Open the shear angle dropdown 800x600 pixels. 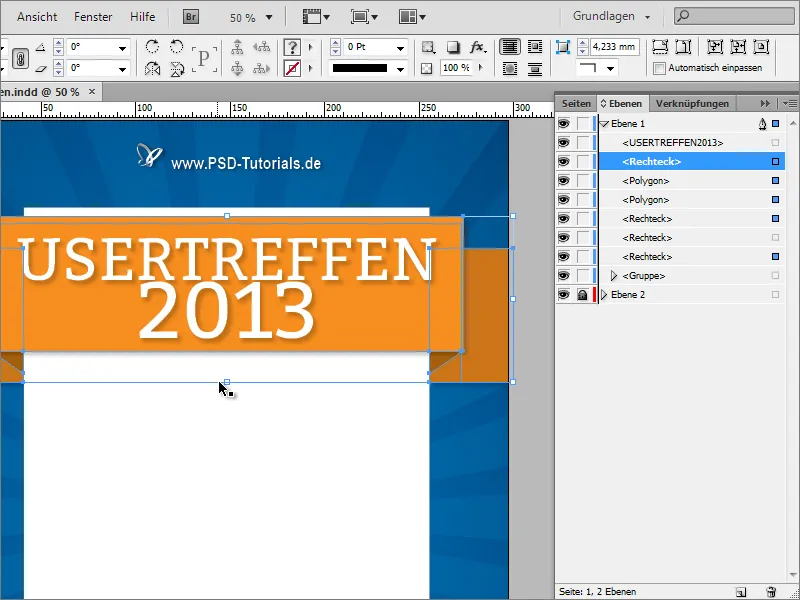[x=122, y=69]
